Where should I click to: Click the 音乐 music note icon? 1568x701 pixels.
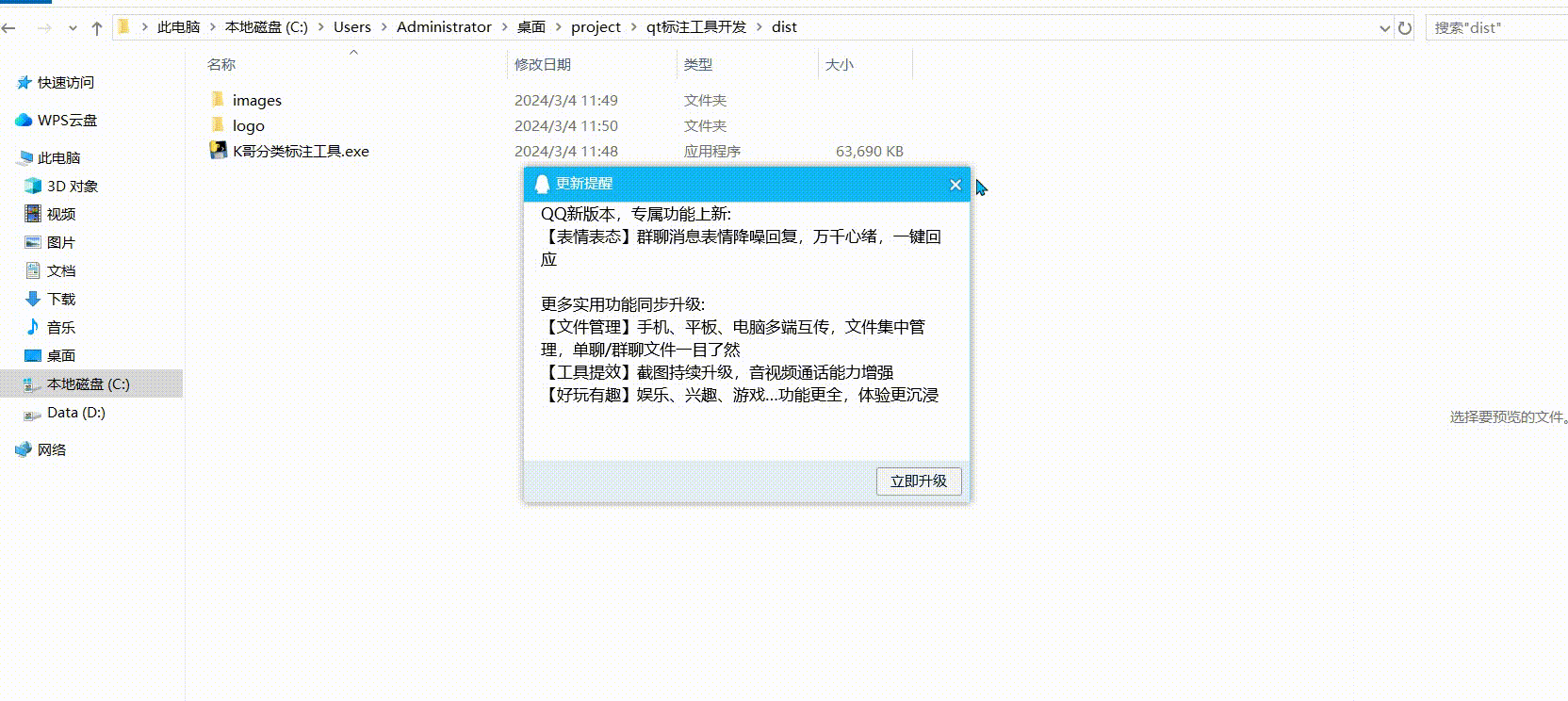(x=33, y=327)
